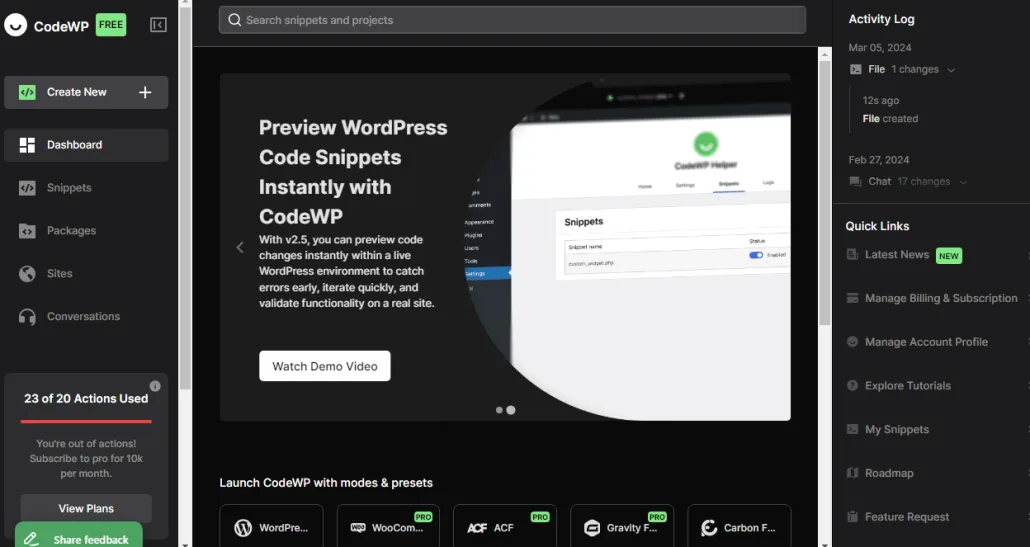Click the Feature Request clipboard icon

point(853,517)
